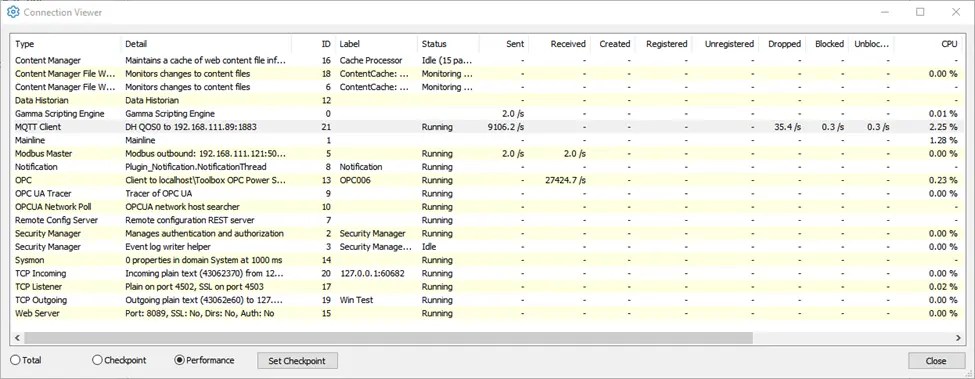Select the Gamma Scripting Engine row
975x379 pixels.
pyautogui.click(x=488, y=114)
